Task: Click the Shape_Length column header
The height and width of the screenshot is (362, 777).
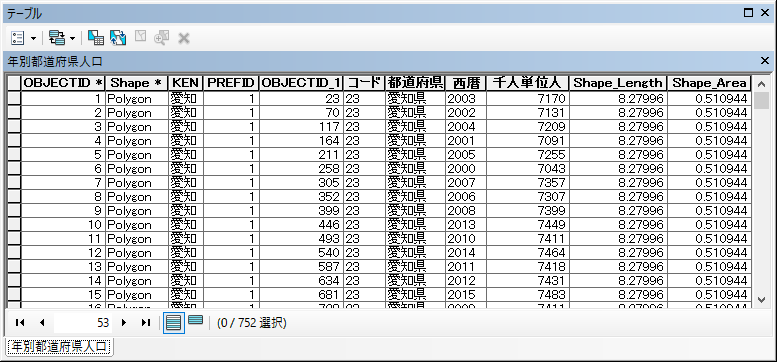Action: tap(617, 83)
